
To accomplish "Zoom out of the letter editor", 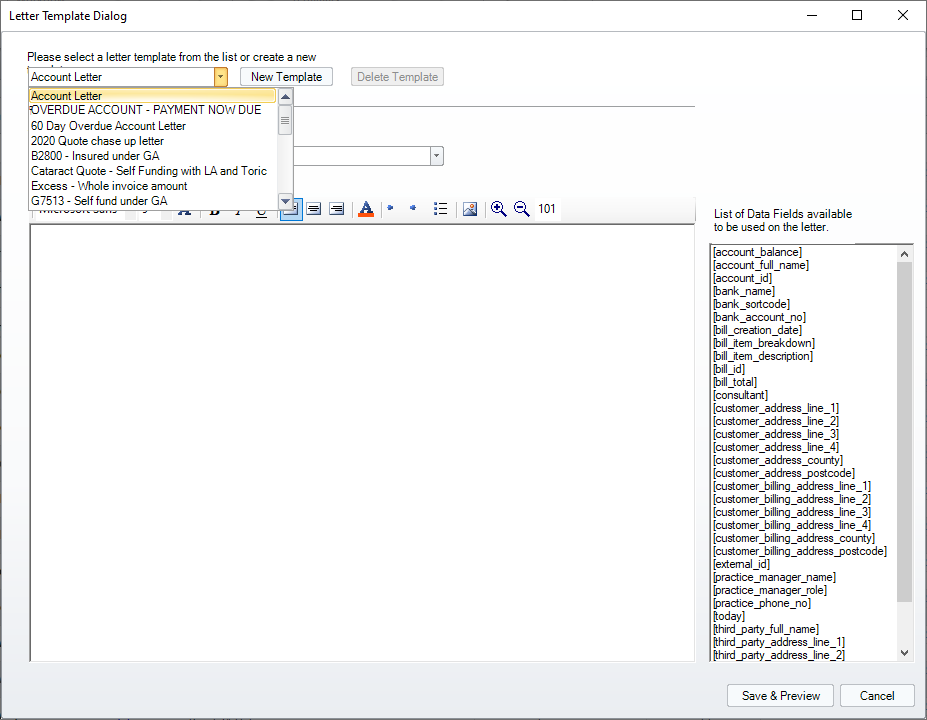I will pos(521,209).
